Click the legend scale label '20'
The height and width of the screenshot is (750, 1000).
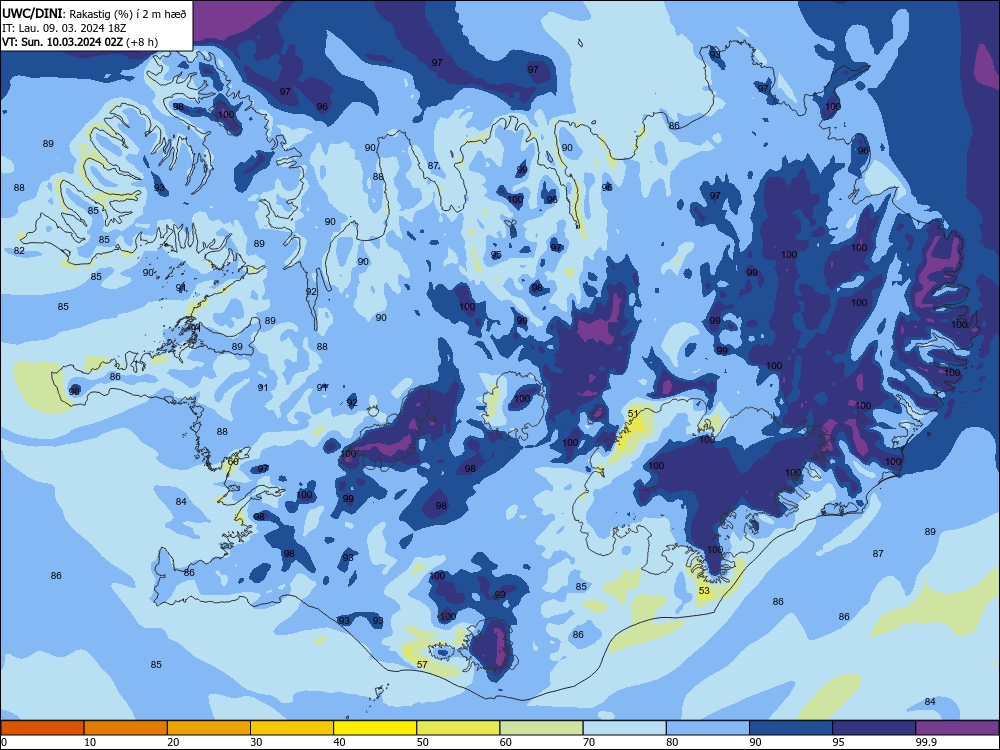tap(173, 742)
